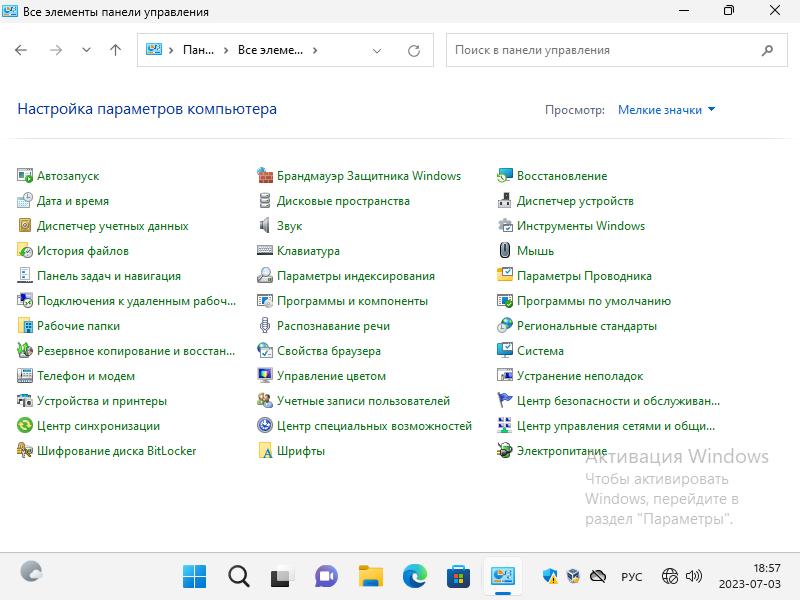Open Программы по умолчанию link

click(x=593, y=301)
